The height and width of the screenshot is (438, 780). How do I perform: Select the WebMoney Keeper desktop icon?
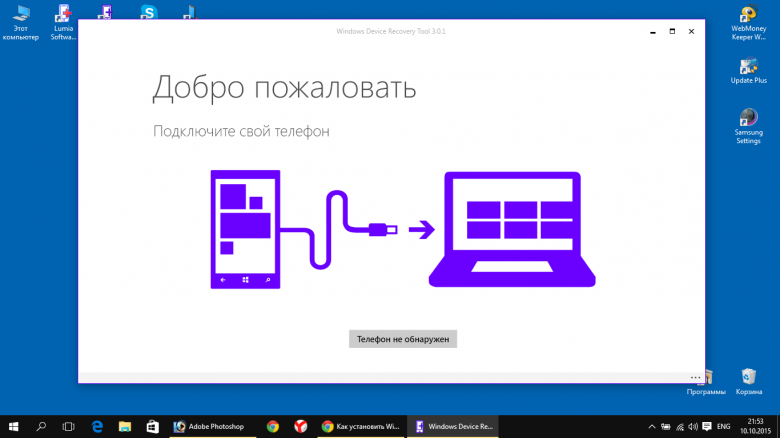coord(749,23)
